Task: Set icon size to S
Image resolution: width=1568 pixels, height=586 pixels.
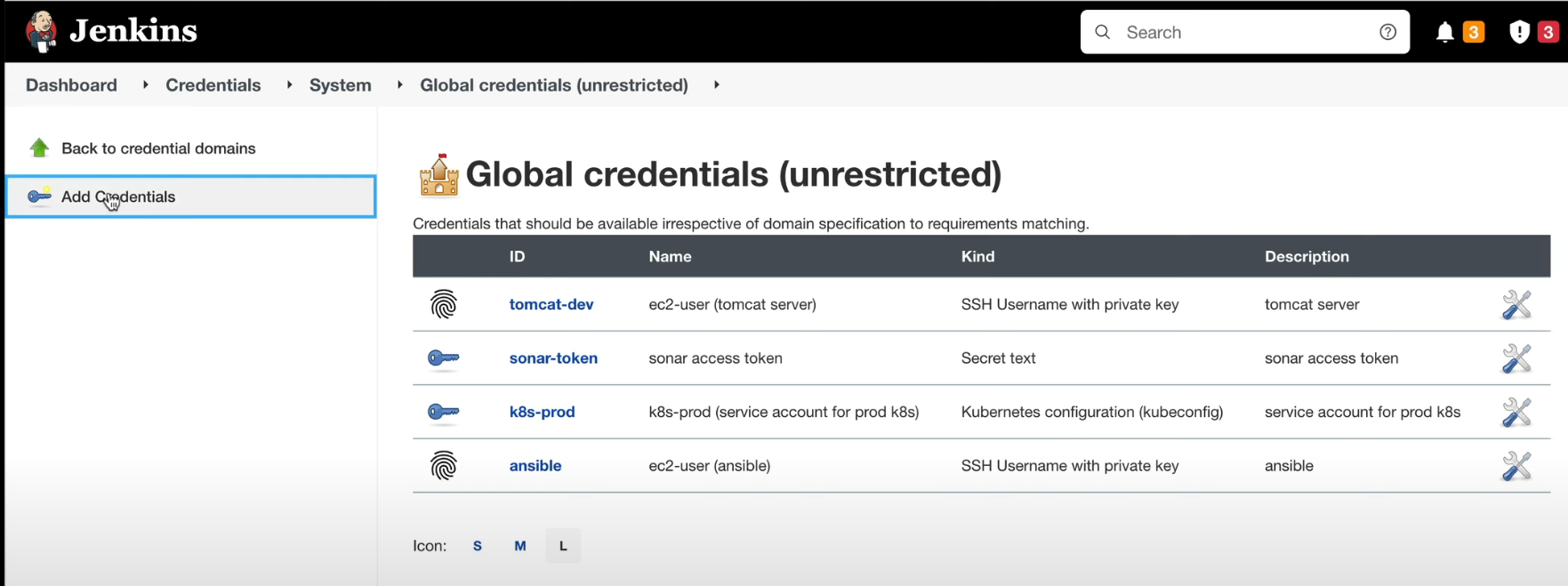Action: click(478, 546)
